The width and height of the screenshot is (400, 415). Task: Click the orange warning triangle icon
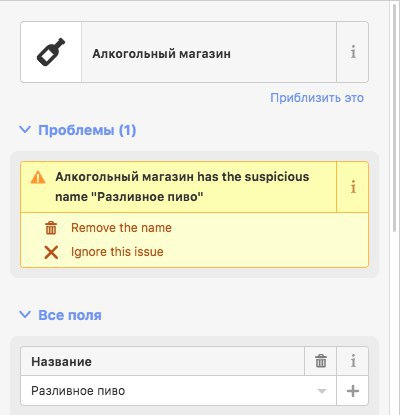pyautogui.click(x=38, y=177)
